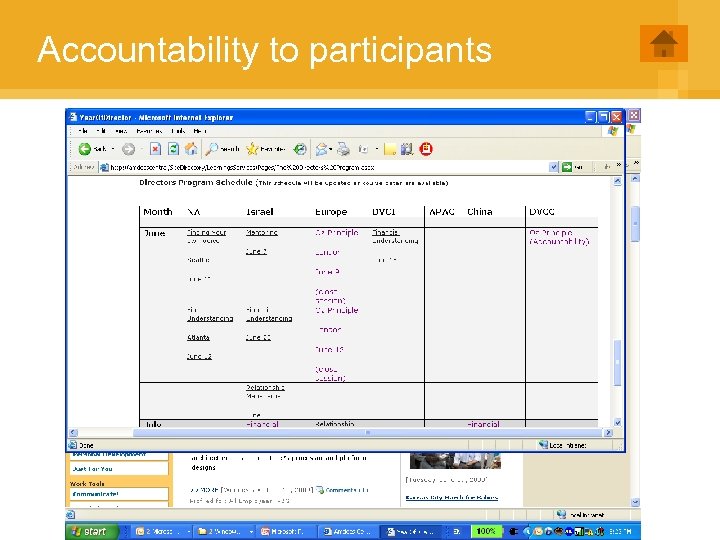720x540 pixels.
Task: Open the Search magnifier tool
Action: (x=211, y=149)
